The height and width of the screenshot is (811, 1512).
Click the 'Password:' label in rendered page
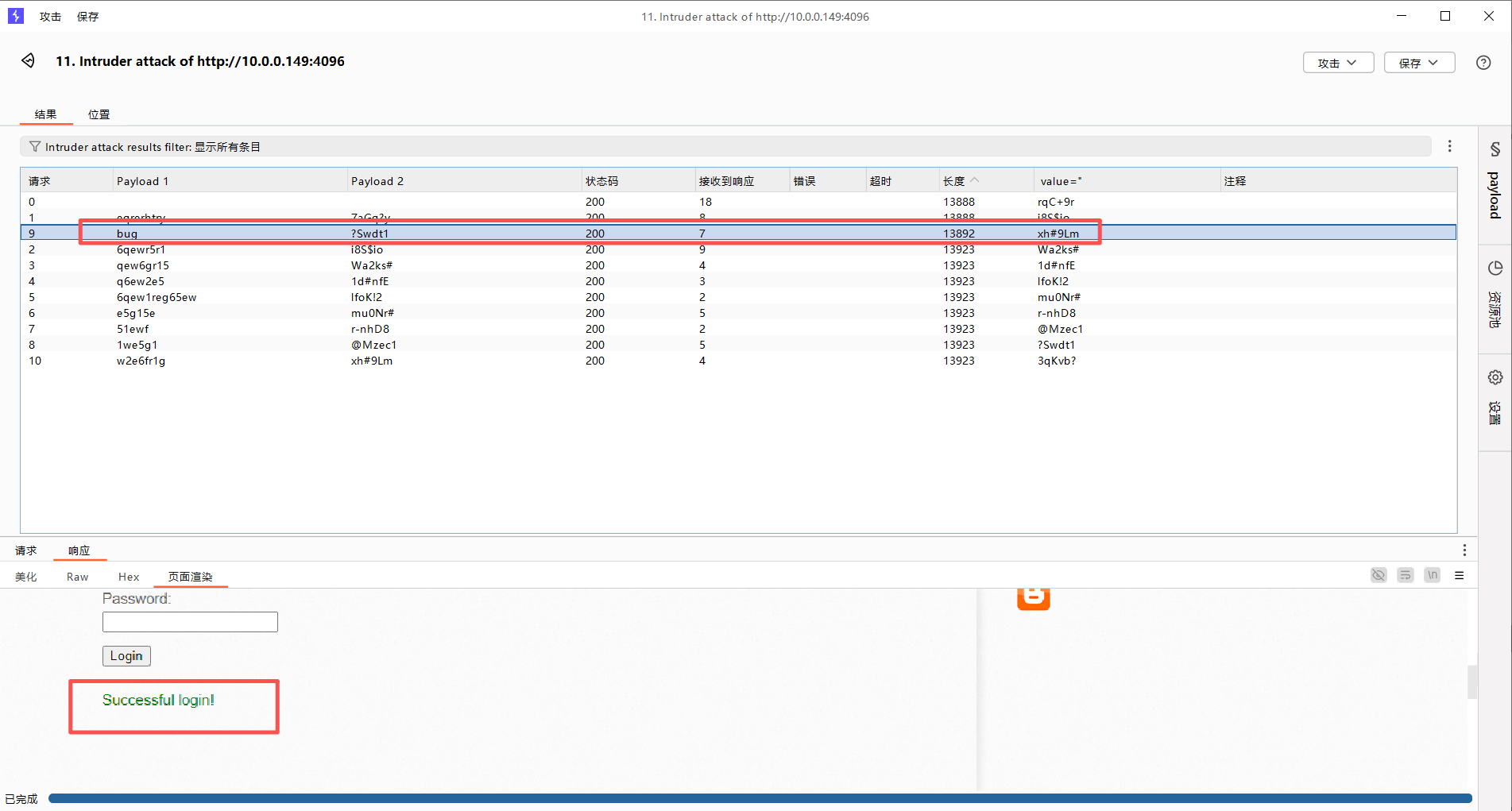pyautogui.click(x=137, y=599)
